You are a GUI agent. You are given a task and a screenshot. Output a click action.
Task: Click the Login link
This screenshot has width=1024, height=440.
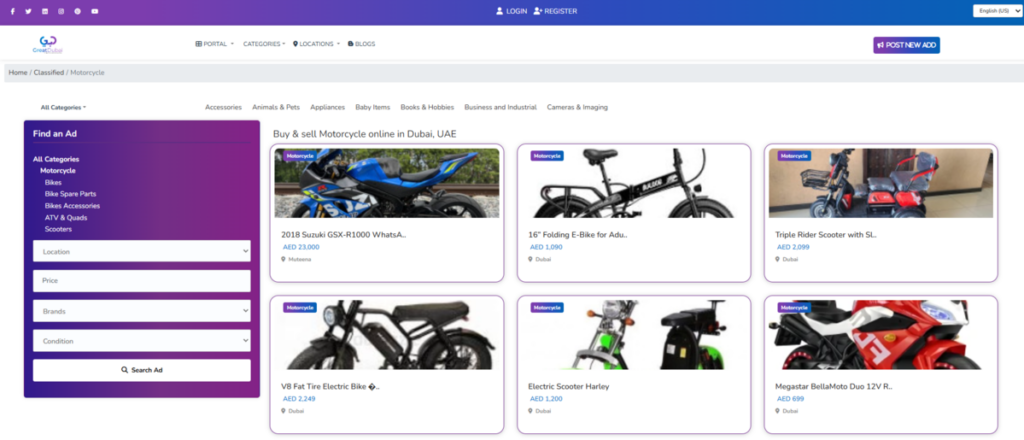(x=511, y=11)
